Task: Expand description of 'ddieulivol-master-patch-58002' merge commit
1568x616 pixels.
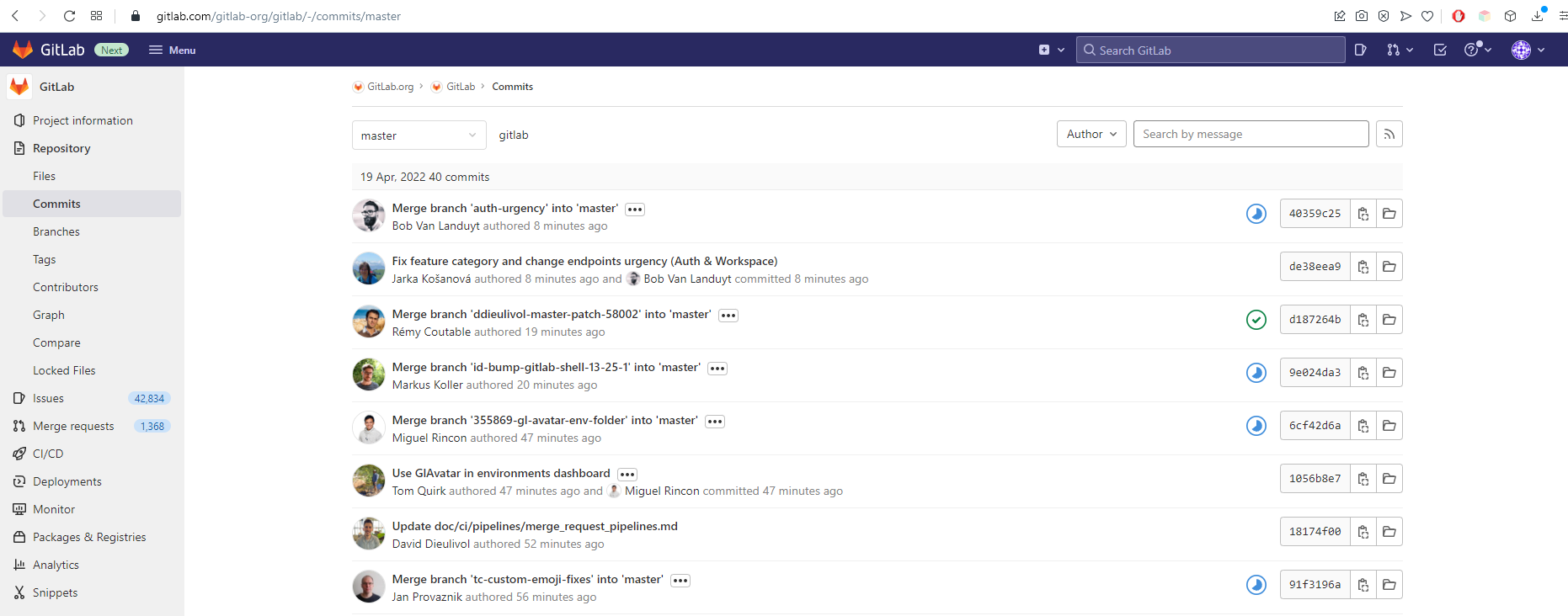Action: tap(728, 316)
